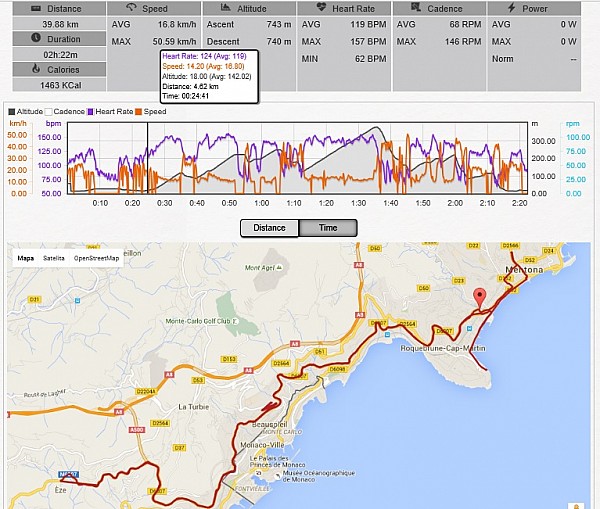Switch chart axis to Time
This screenshot has width=600, height=509.
click(x=328, y=227)
